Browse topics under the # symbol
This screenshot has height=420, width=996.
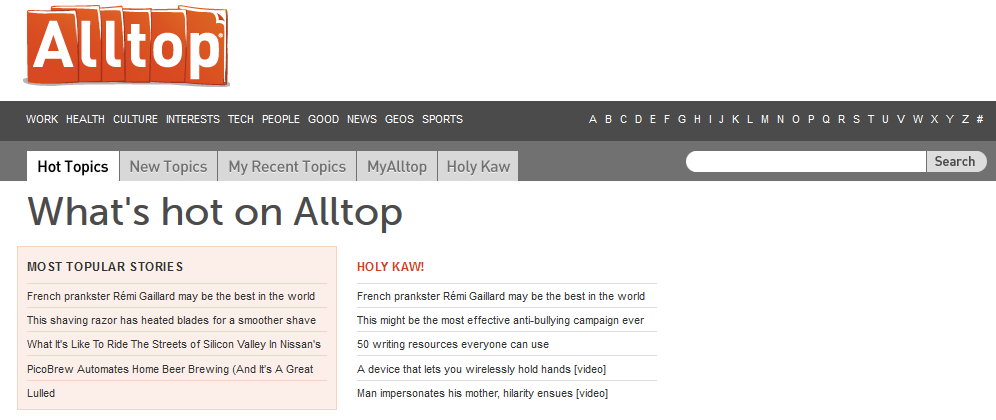tap(980, 119)
